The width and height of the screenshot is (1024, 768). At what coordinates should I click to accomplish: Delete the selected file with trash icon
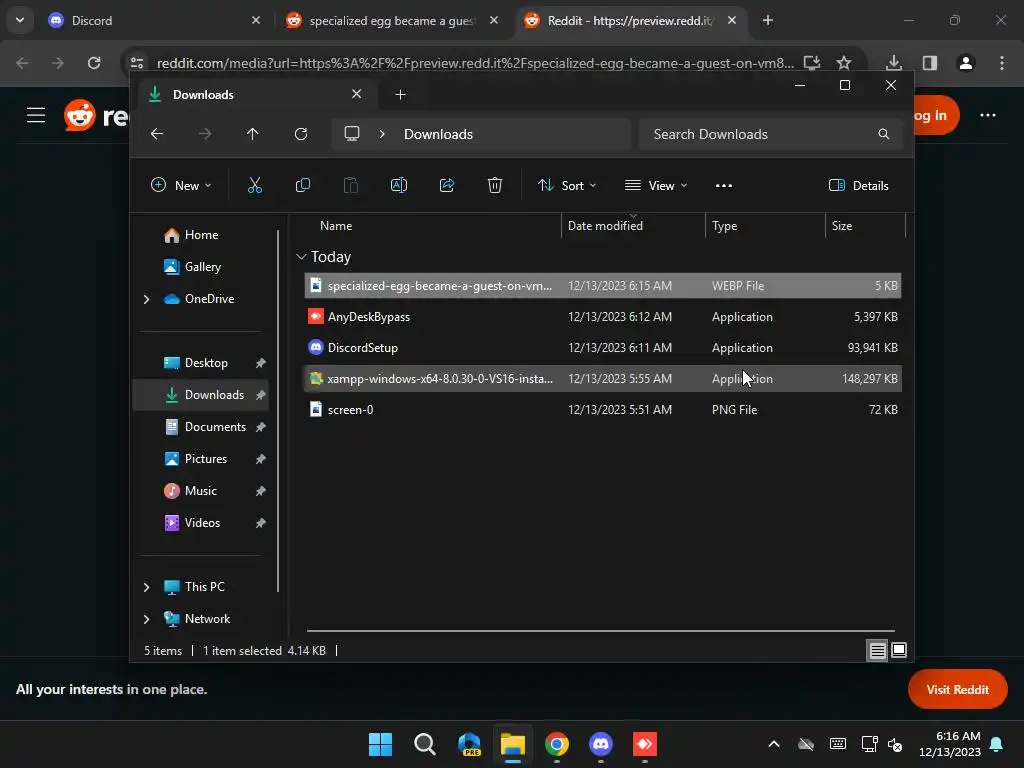click(495, 185)
